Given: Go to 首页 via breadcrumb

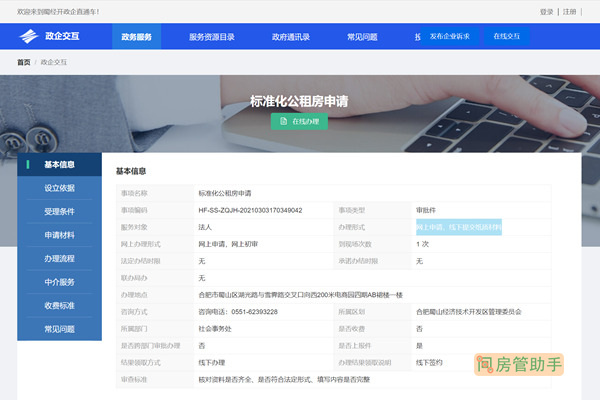Looking at the screenshot, I should [x=24, y=62].
